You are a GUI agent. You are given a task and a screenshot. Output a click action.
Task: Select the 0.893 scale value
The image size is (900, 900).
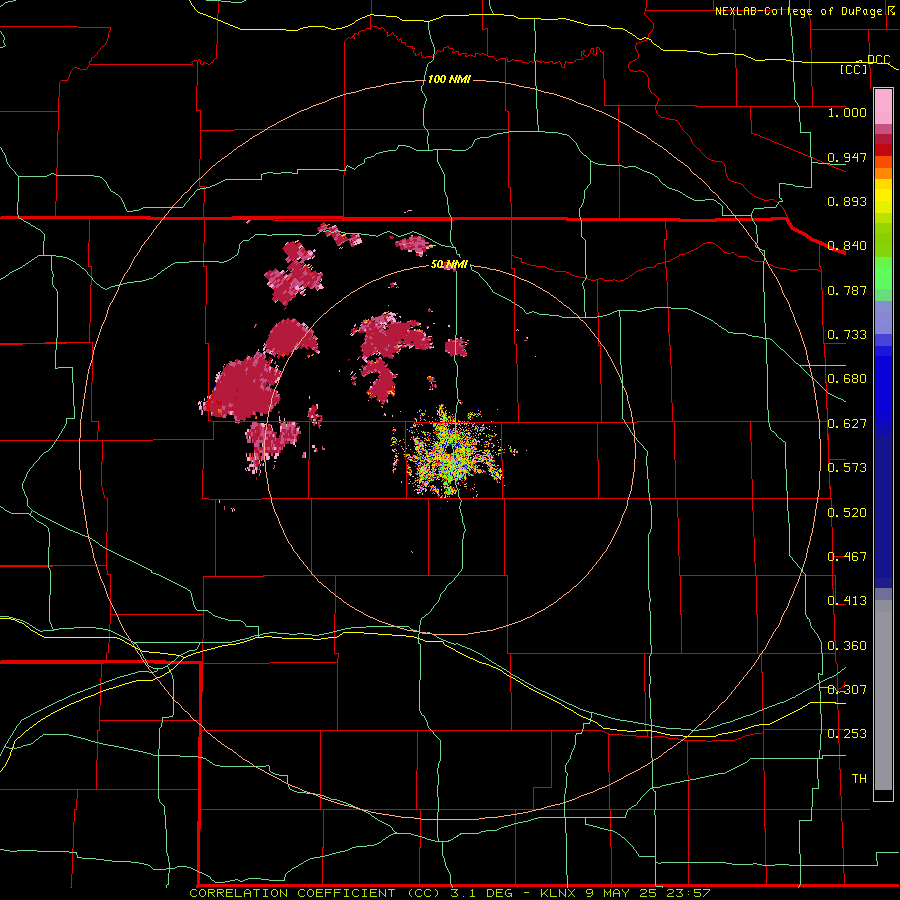pyautogui.click(x=847, y=201)
